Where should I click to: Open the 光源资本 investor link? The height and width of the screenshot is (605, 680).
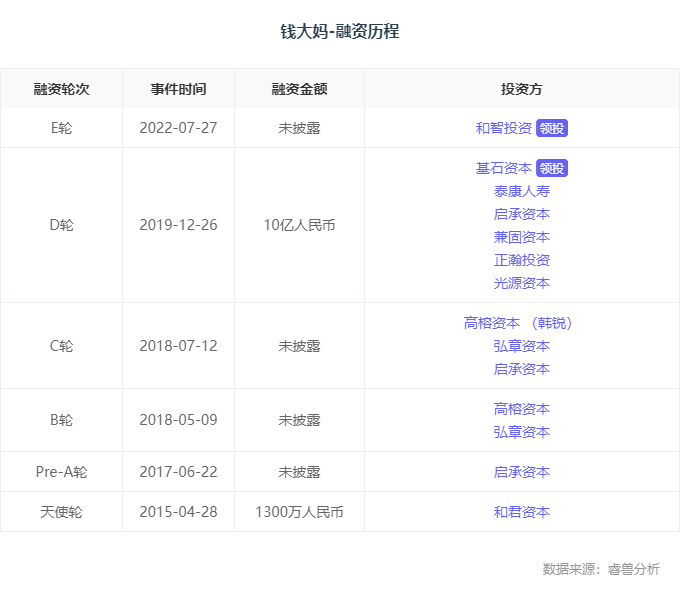pos(522,283)
